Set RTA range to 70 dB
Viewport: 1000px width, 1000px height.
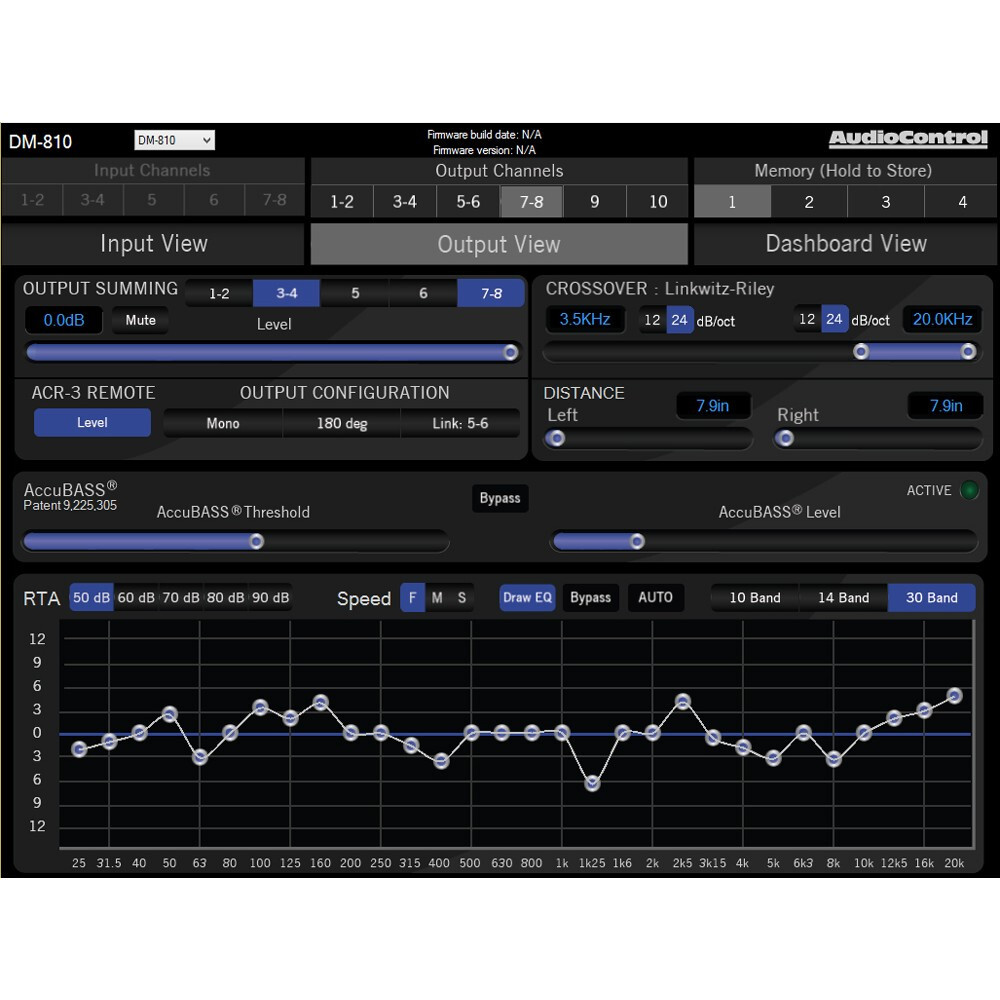[180, 598]
